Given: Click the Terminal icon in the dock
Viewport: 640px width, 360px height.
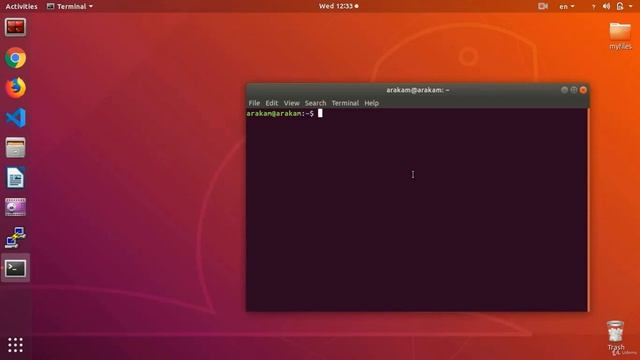Looking at the screenshot, I should click(16, 268).
